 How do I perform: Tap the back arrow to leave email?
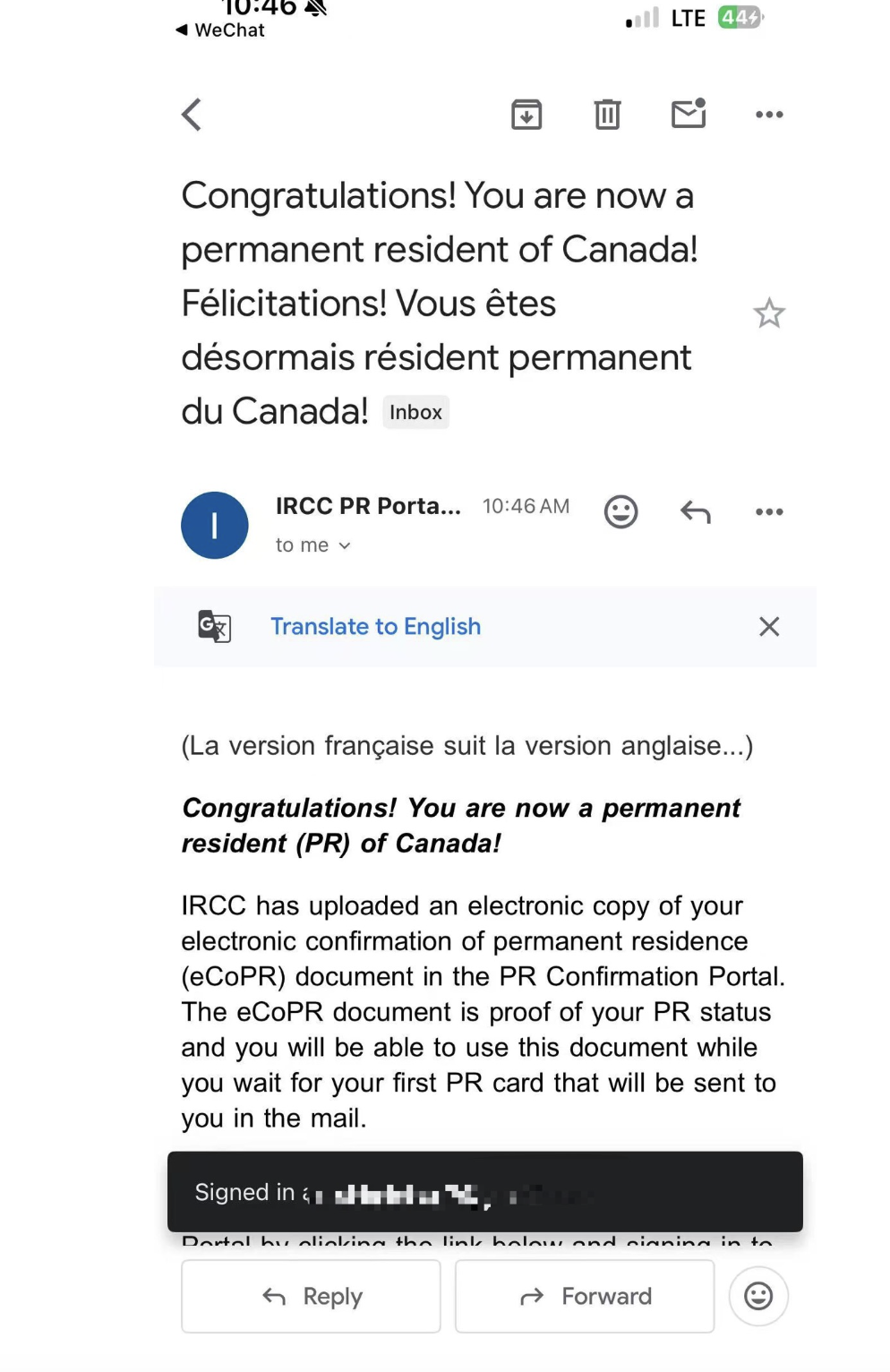pos(192,115)
